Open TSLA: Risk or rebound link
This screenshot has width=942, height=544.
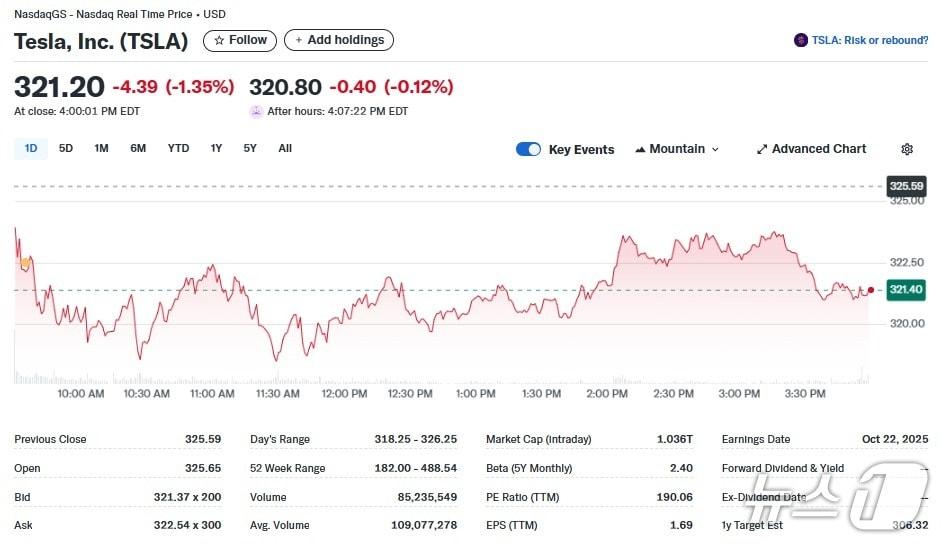pos(869,40)
